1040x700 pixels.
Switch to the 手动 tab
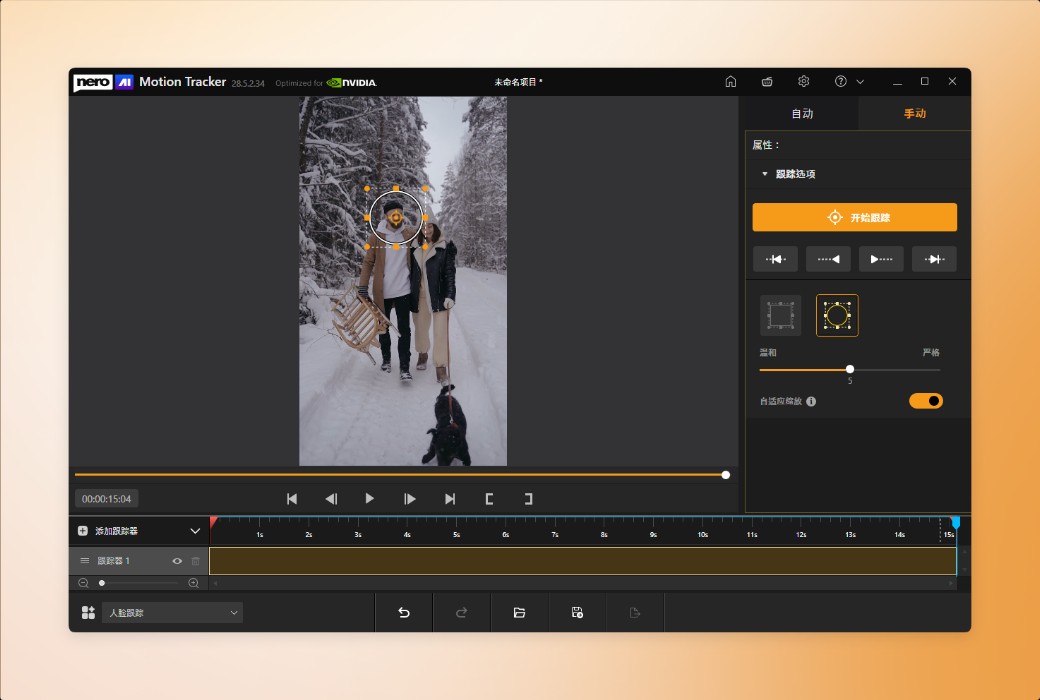tap(914, 114)
